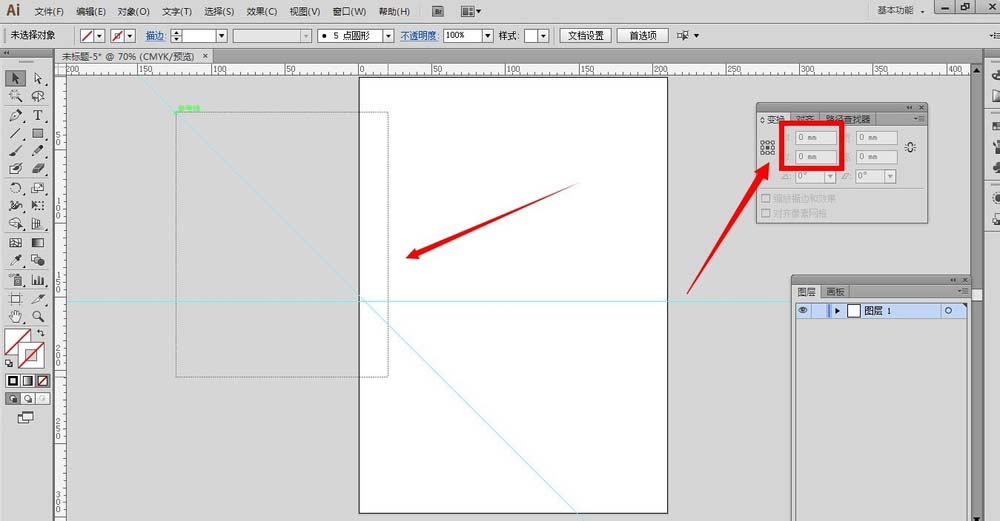This screenshot has height=521, width=1000.
Task: Switch to the 画板 tab
Action: pos(834,292)
